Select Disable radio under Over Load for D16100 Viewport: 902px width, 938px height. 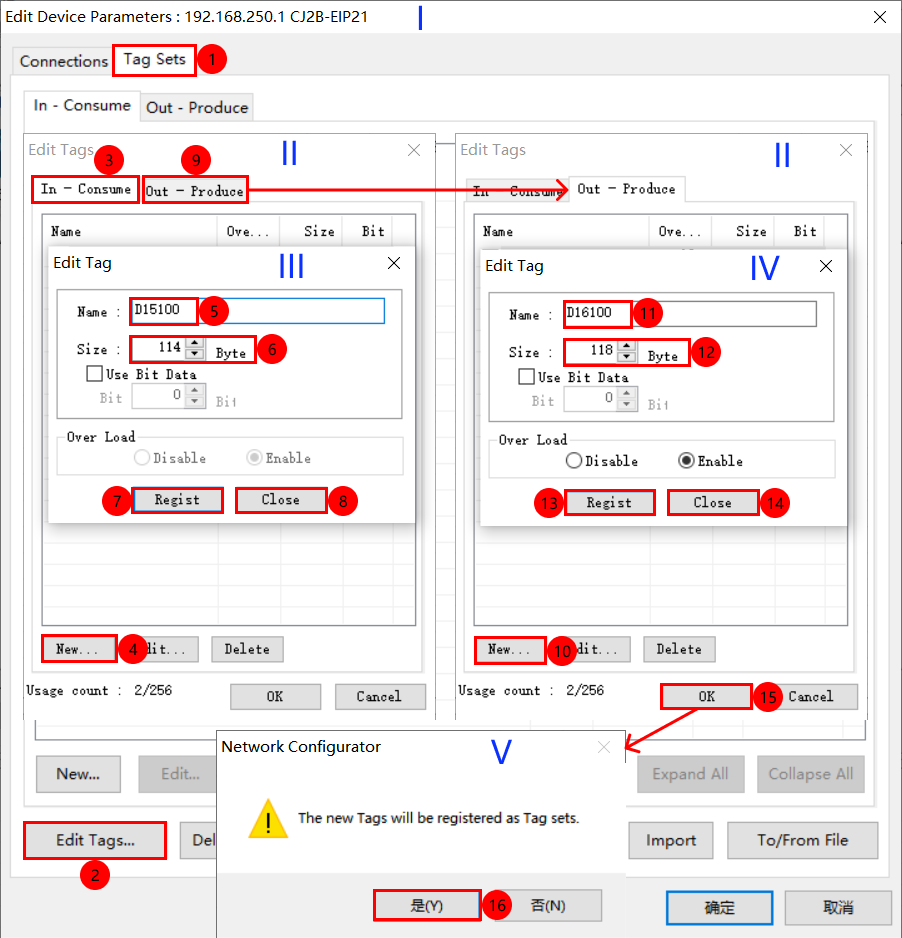[x=573, y=463]
